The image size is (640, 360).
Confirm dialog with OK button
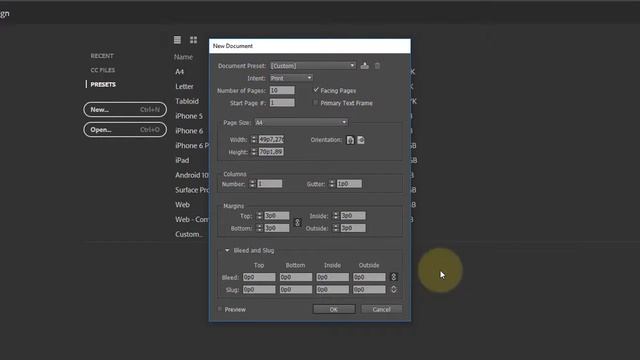334,309
